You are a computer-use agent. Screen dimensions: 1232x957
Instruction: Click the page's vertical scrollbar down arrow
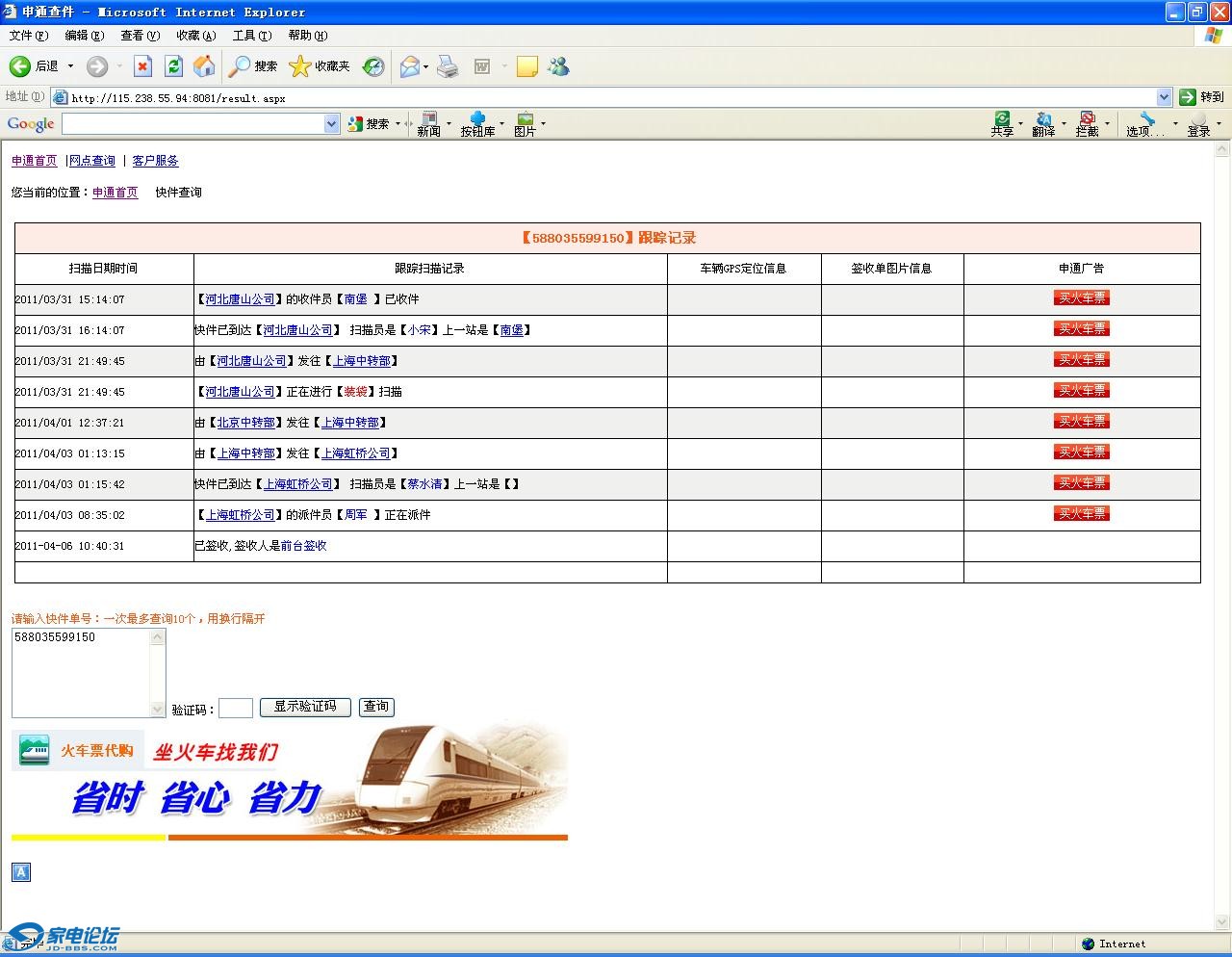(x=1222, y=921)
